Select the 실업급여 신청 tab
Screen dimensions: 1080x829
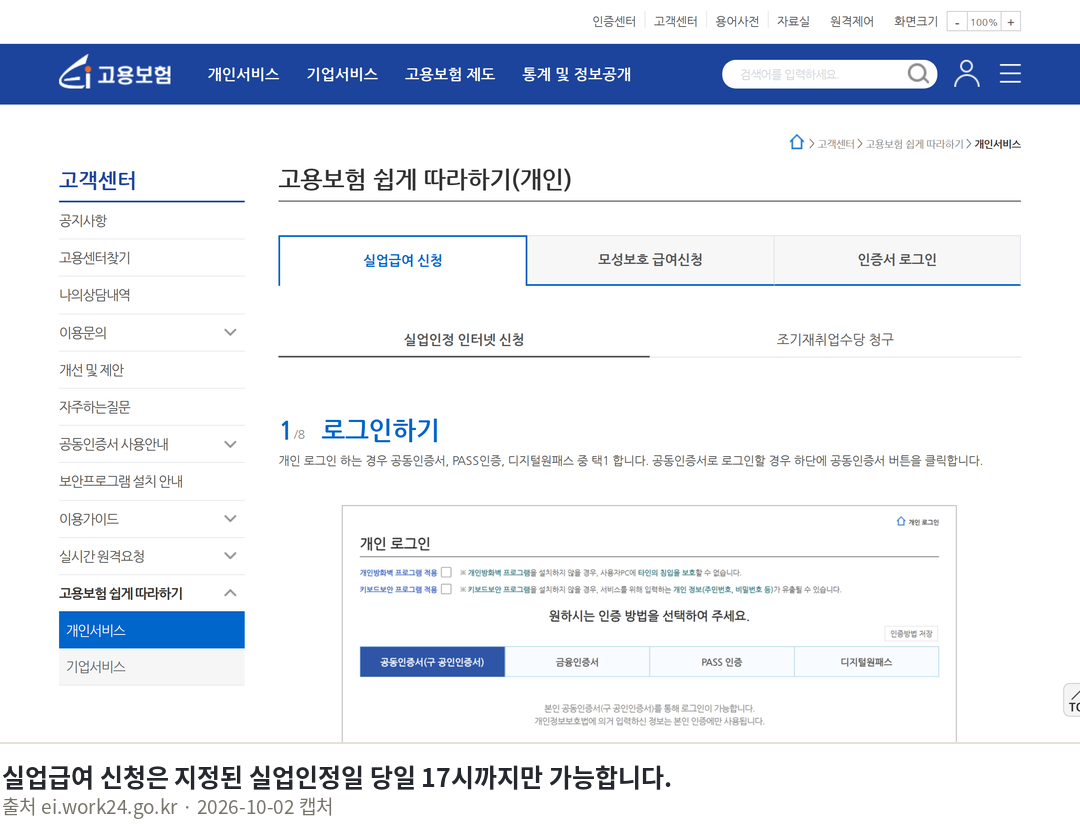(x=403, y=260)
